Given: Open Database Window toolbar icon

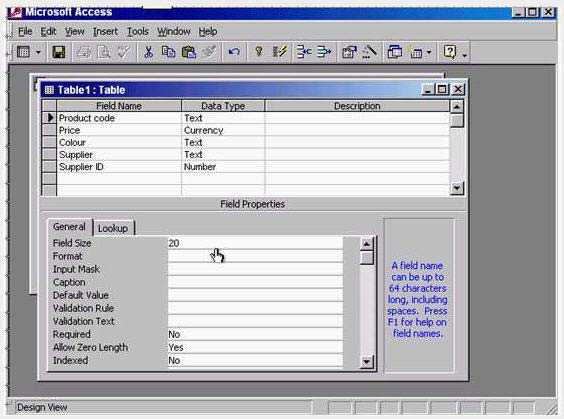Looking at the screenshot, I should coord(395,53).
